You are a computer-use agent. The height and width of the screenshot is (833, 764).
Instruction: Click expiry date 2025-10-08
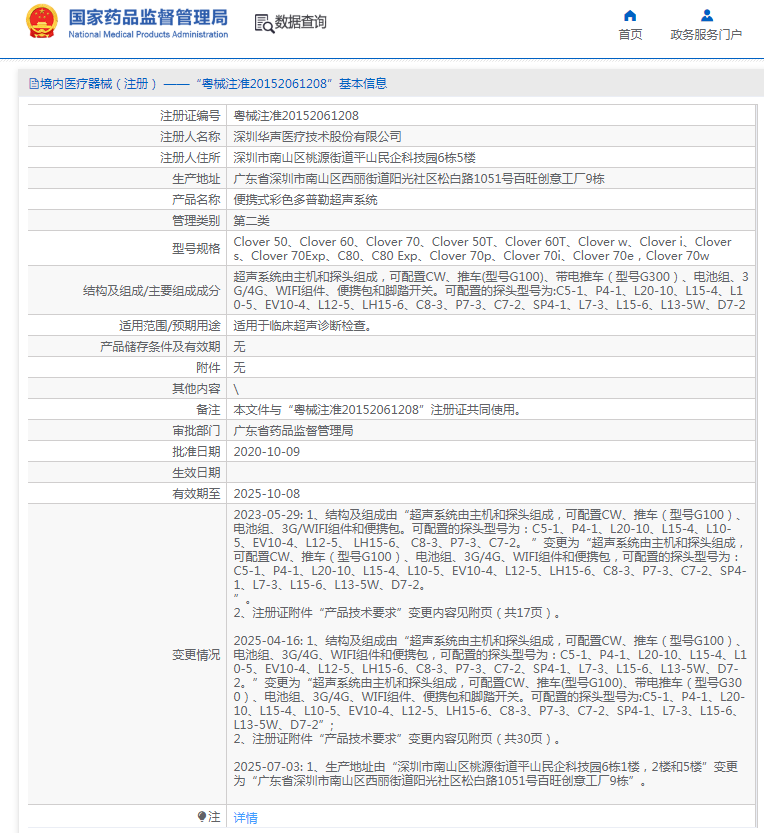pyautogui.click(x=267, y=494)
